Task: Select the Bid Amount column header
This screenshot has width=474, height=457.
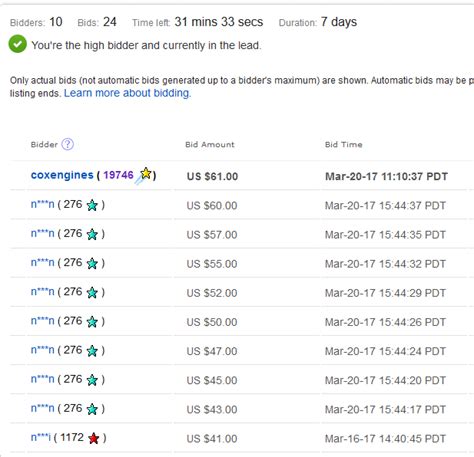Action: click(210, 144)
